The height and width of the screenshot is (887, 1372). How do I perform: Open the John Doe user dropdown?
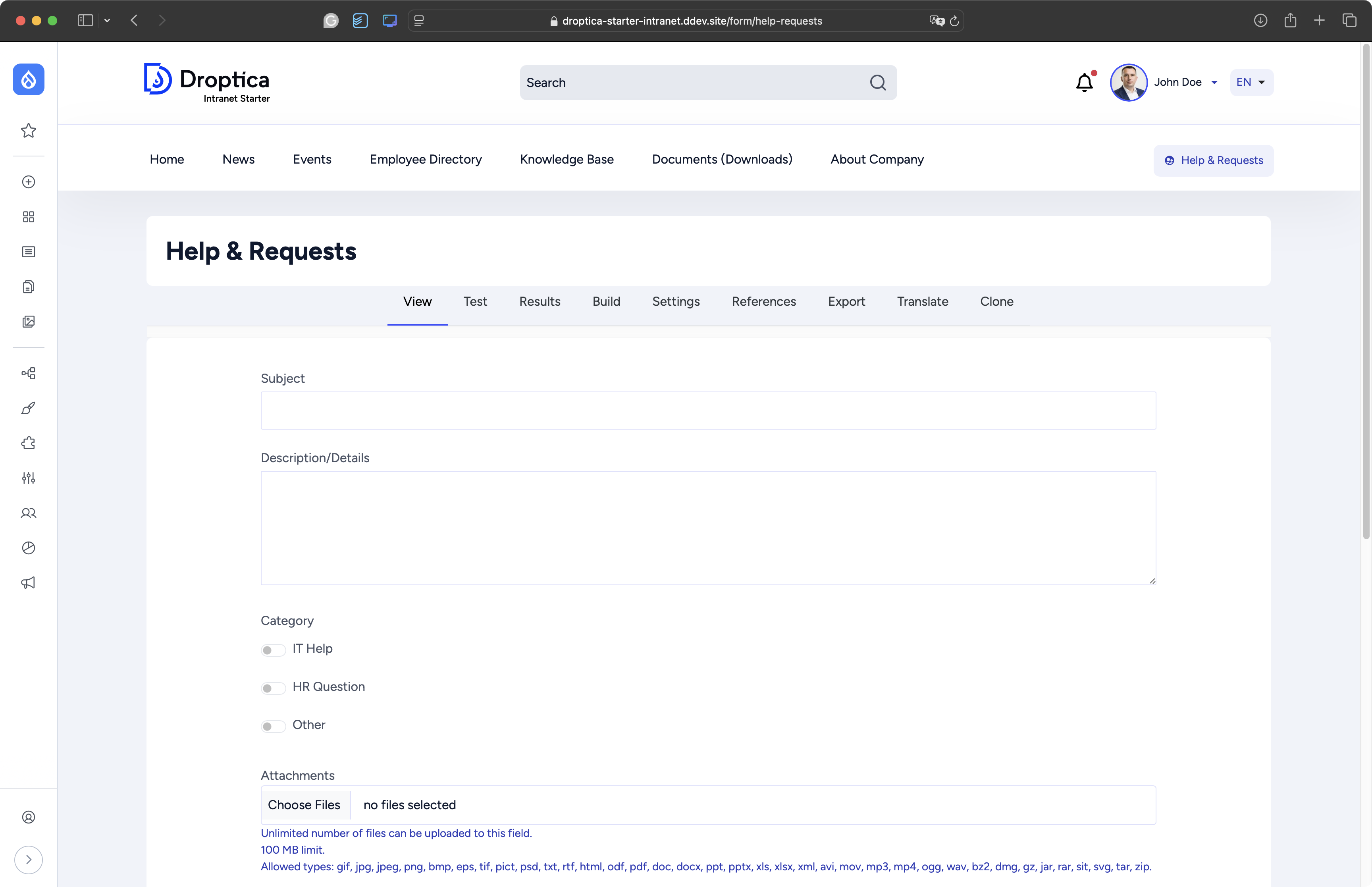coord(1185,82)
